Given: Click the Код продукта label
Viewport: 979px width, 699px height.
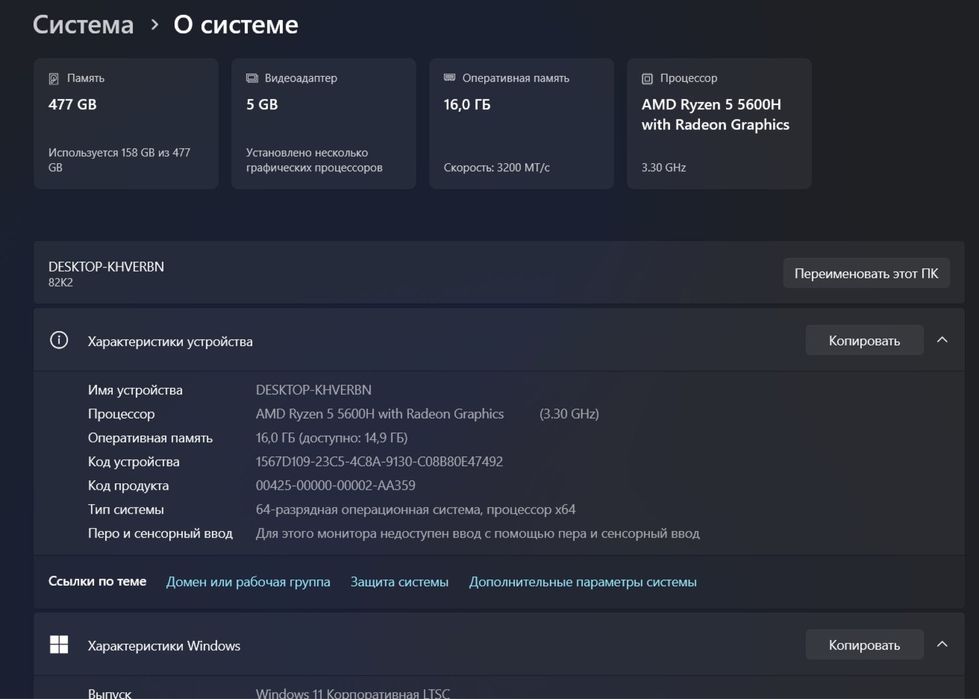Looking at the screenshot, I should [x=129, y=486].
